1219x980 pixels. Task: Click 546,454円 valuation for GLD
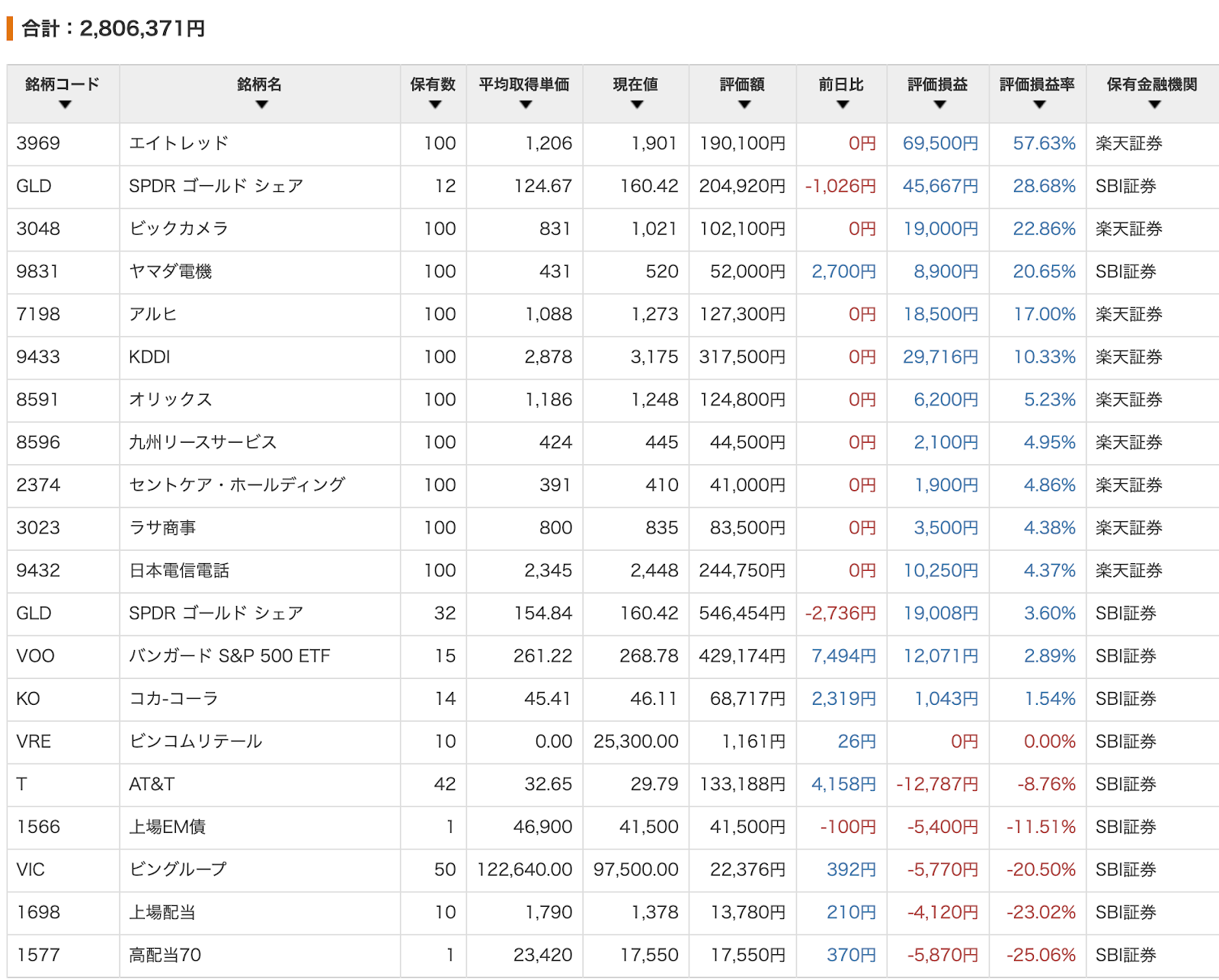(x=742, y=613)
